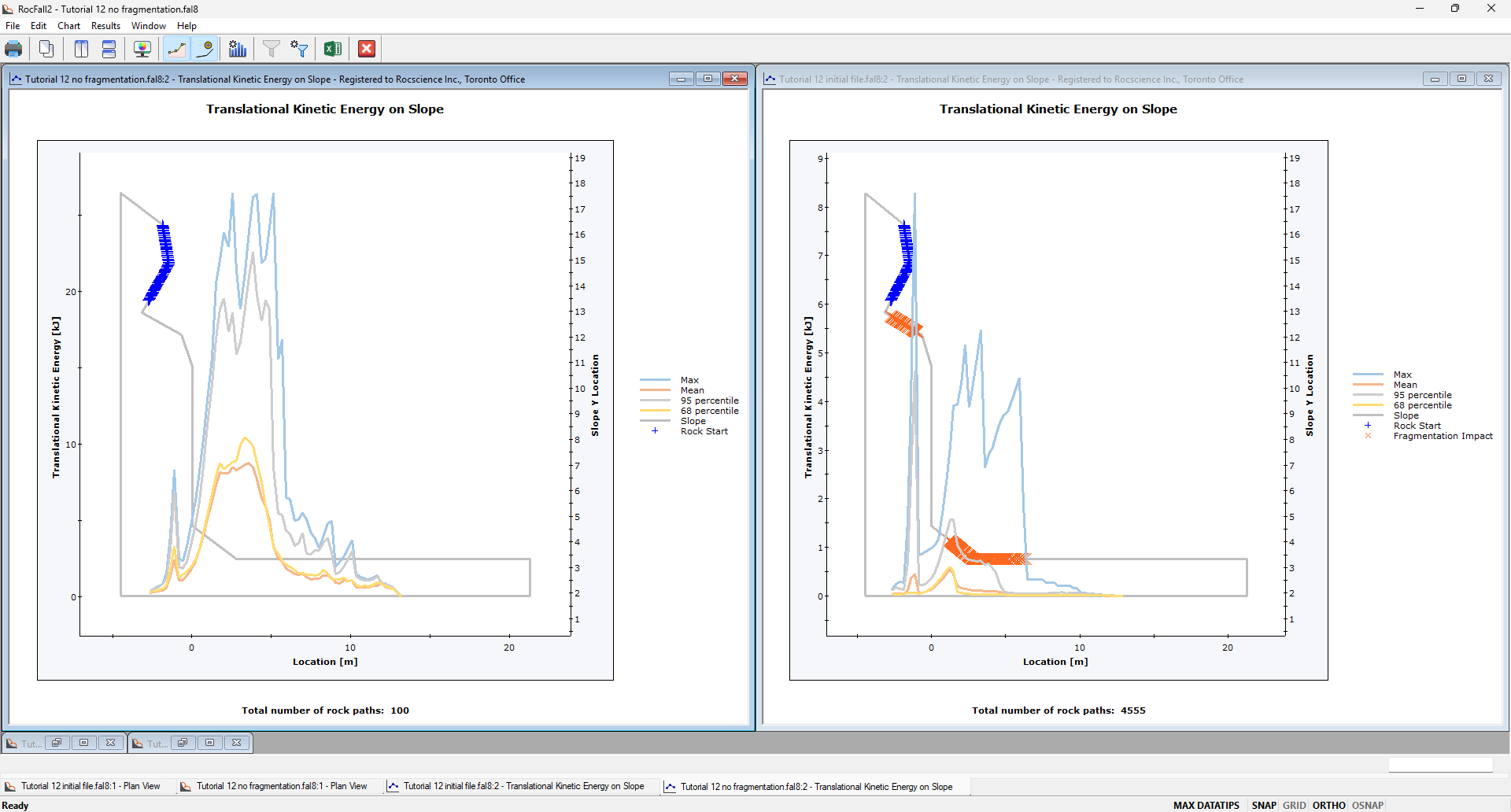
Task: Open the Window menu
Action: 148,26
